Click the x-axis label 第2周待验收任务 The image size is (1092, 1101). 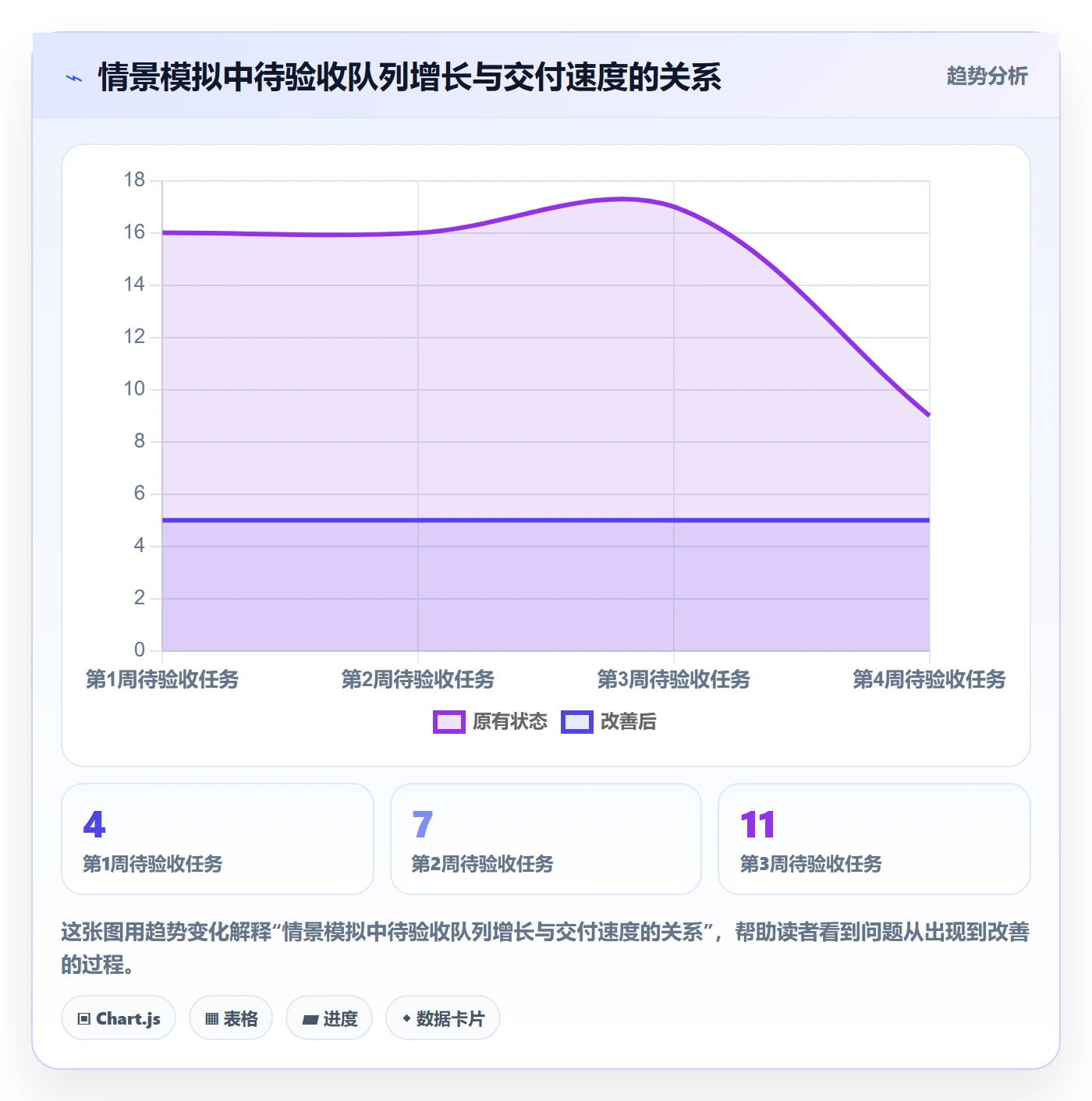[418, 679]
